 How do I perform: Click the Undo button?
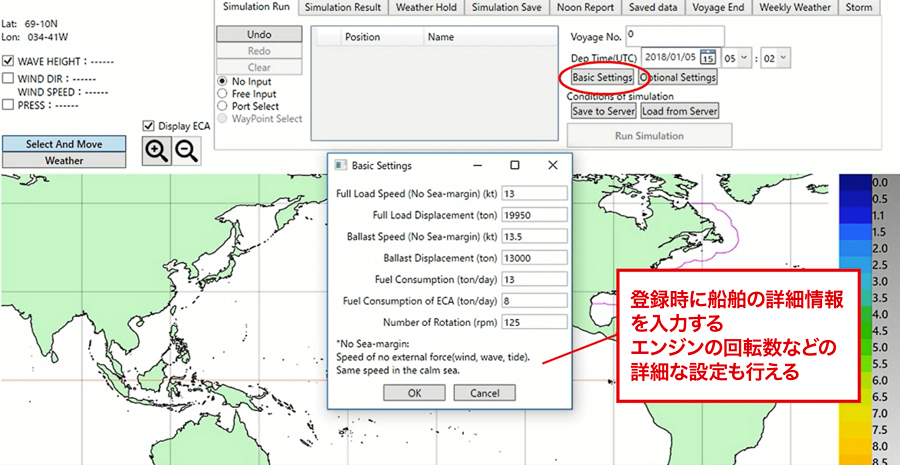pyautogui.click(x=259, y=34)
